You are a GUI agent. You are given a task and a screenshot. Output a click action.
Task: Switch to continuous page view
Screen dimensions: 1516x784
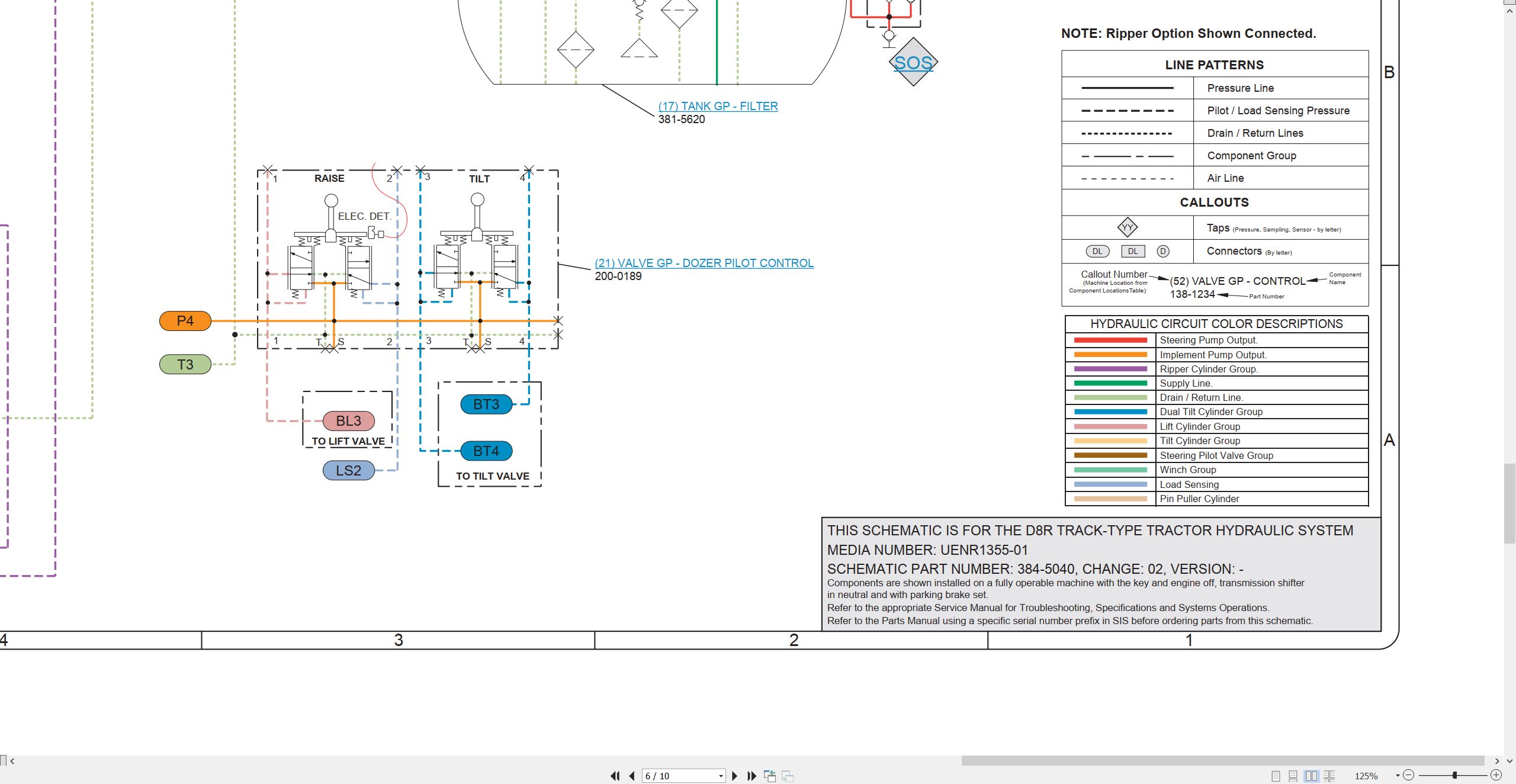click(x=1293, y=776)
